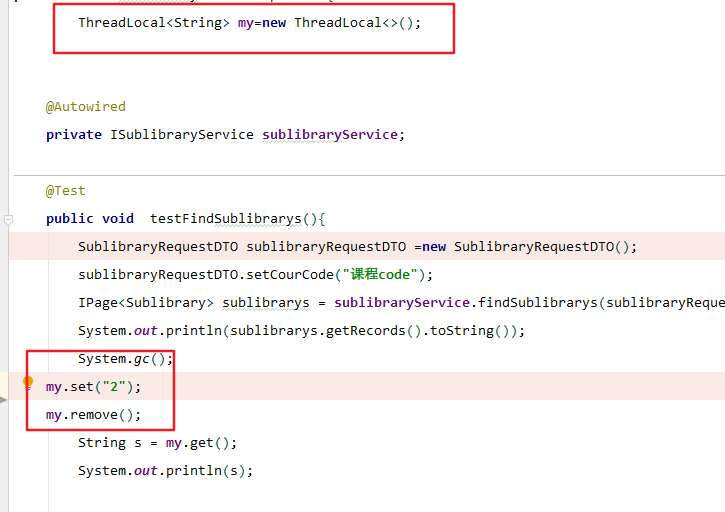The height and width of the screenshot is (512, 725).
Task: Click the System.out.println(s) statement
Action: click(166, 471)
